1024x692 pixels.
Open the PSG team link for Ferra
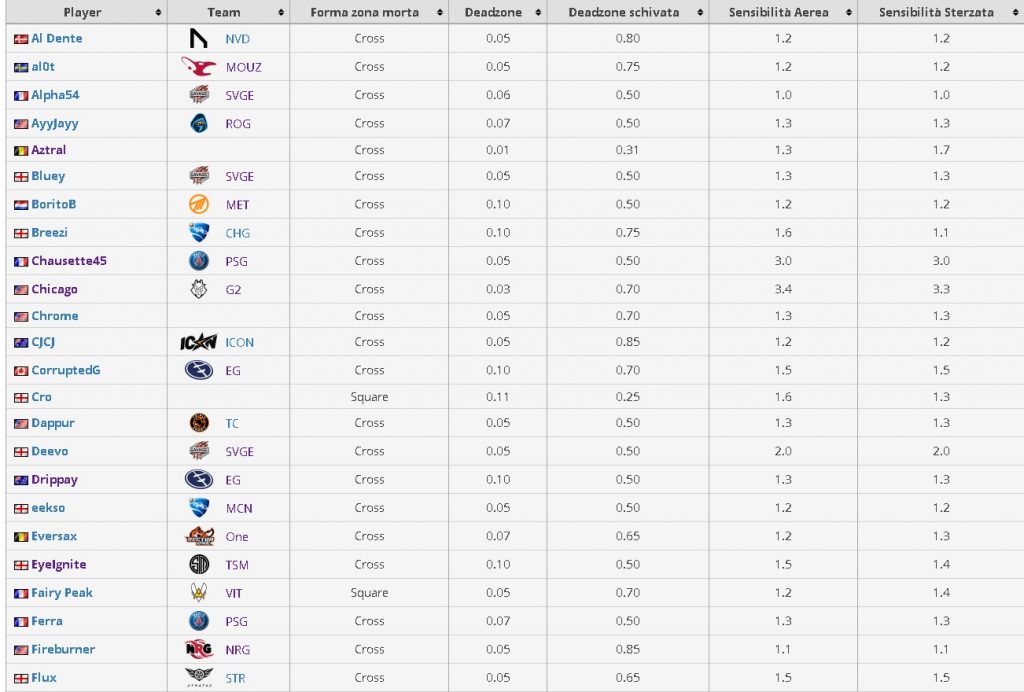236,621
